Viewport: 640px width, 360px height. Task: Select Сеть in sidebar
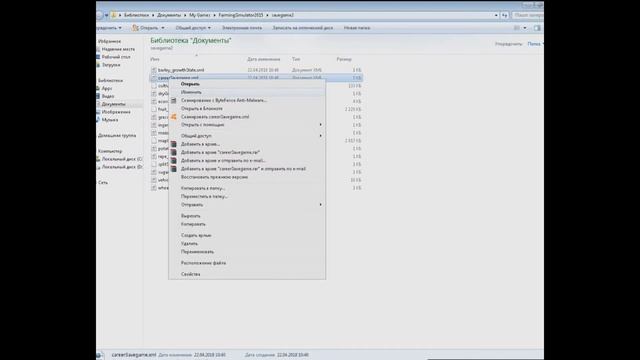tap(103, 182)
